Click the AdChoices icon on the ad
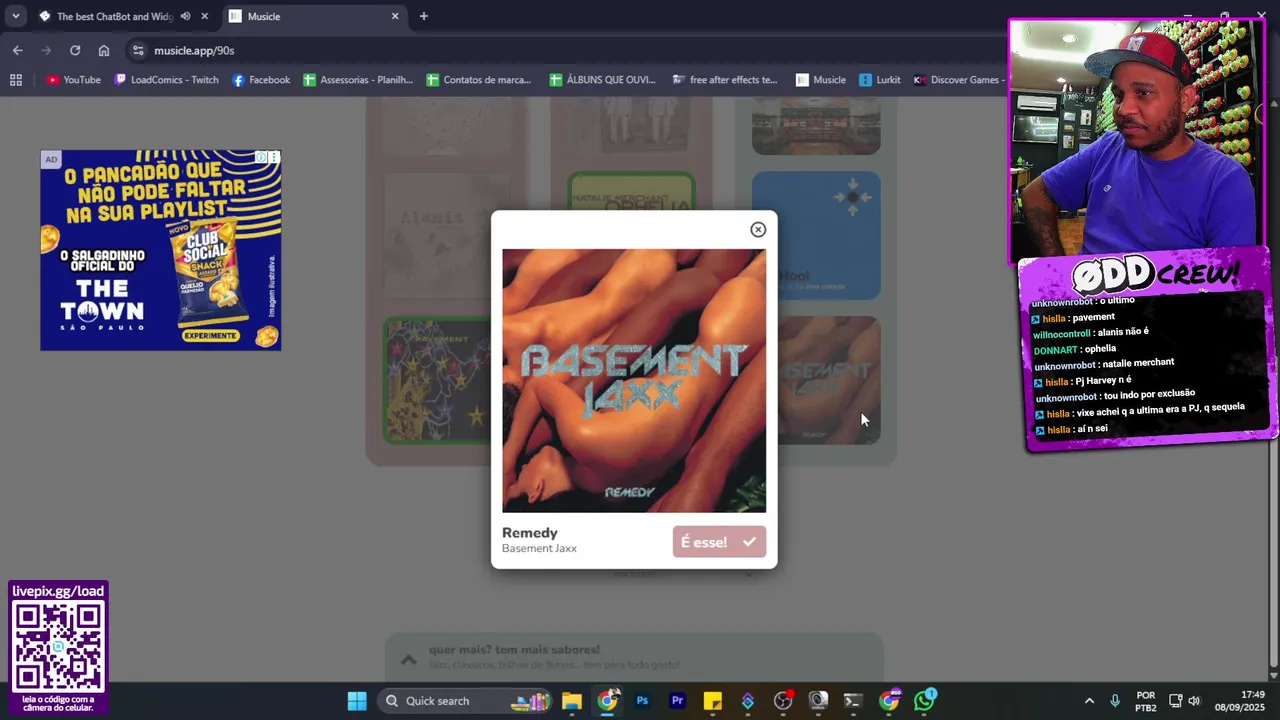Screen dimensions: 1280x720 point(261,157)
